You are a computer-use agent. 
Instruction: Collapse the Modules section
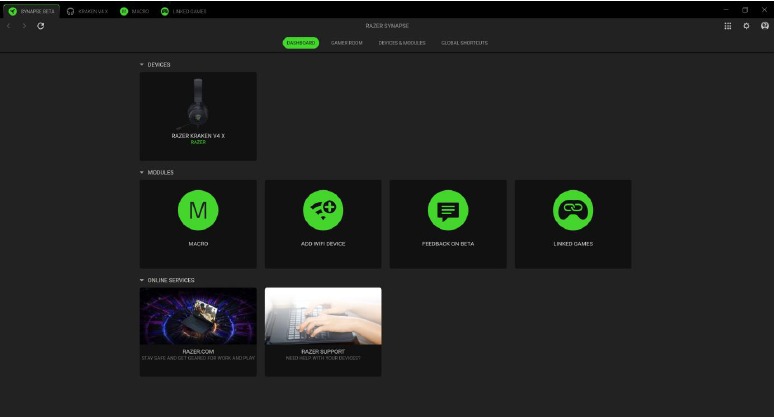(x=142, y=172)
